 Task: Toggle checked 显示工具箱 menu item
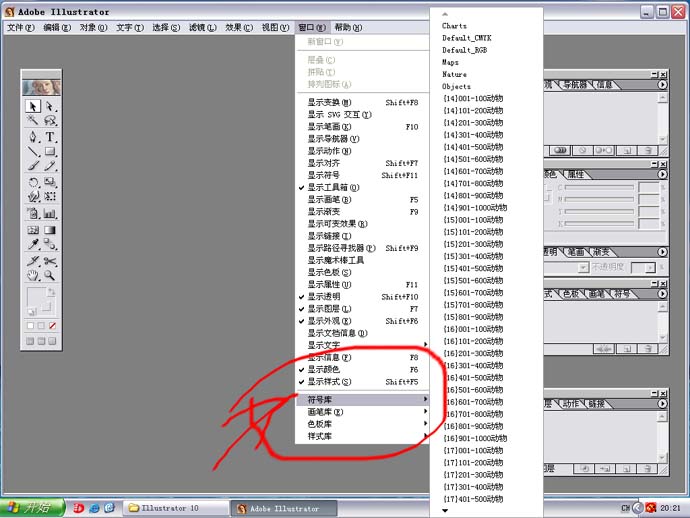click(363, 187)
